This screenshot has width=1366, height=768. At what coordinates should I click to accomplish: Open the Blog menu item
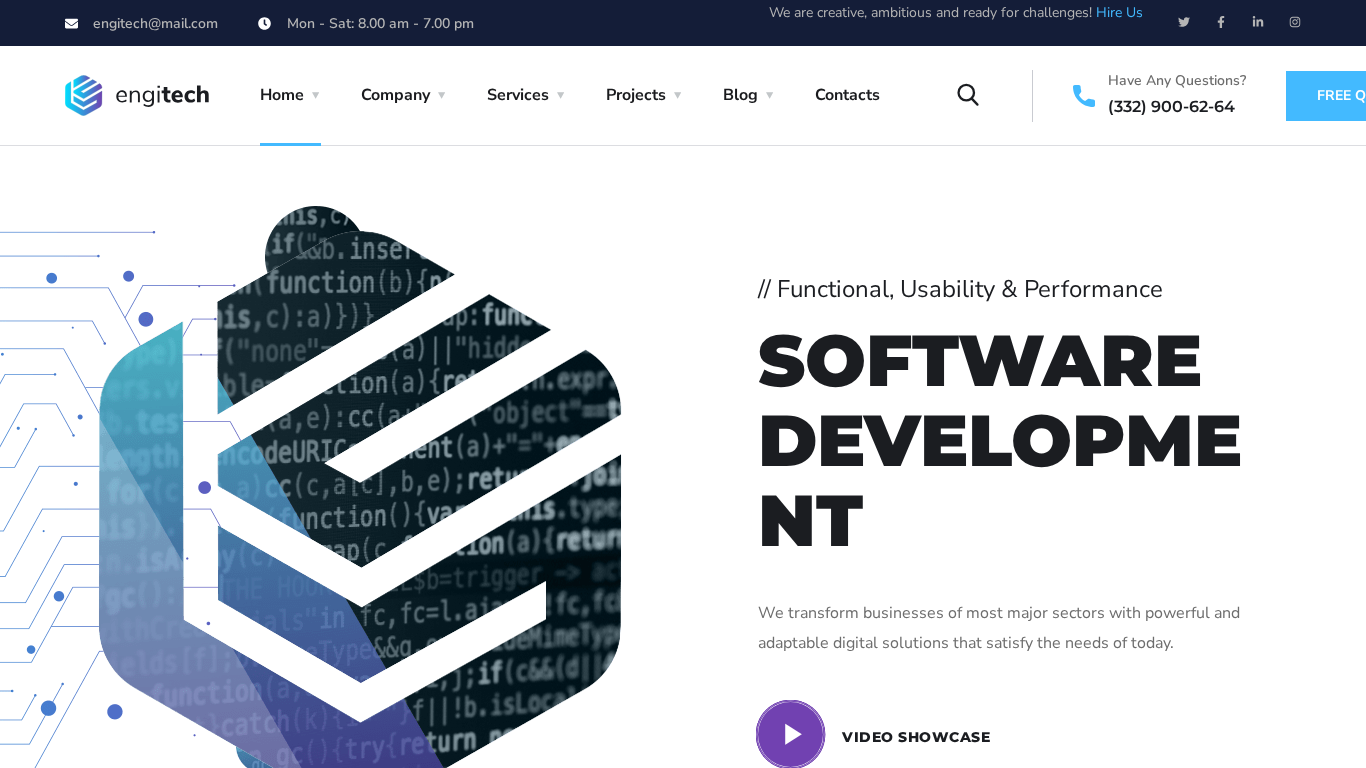[740, 95]
